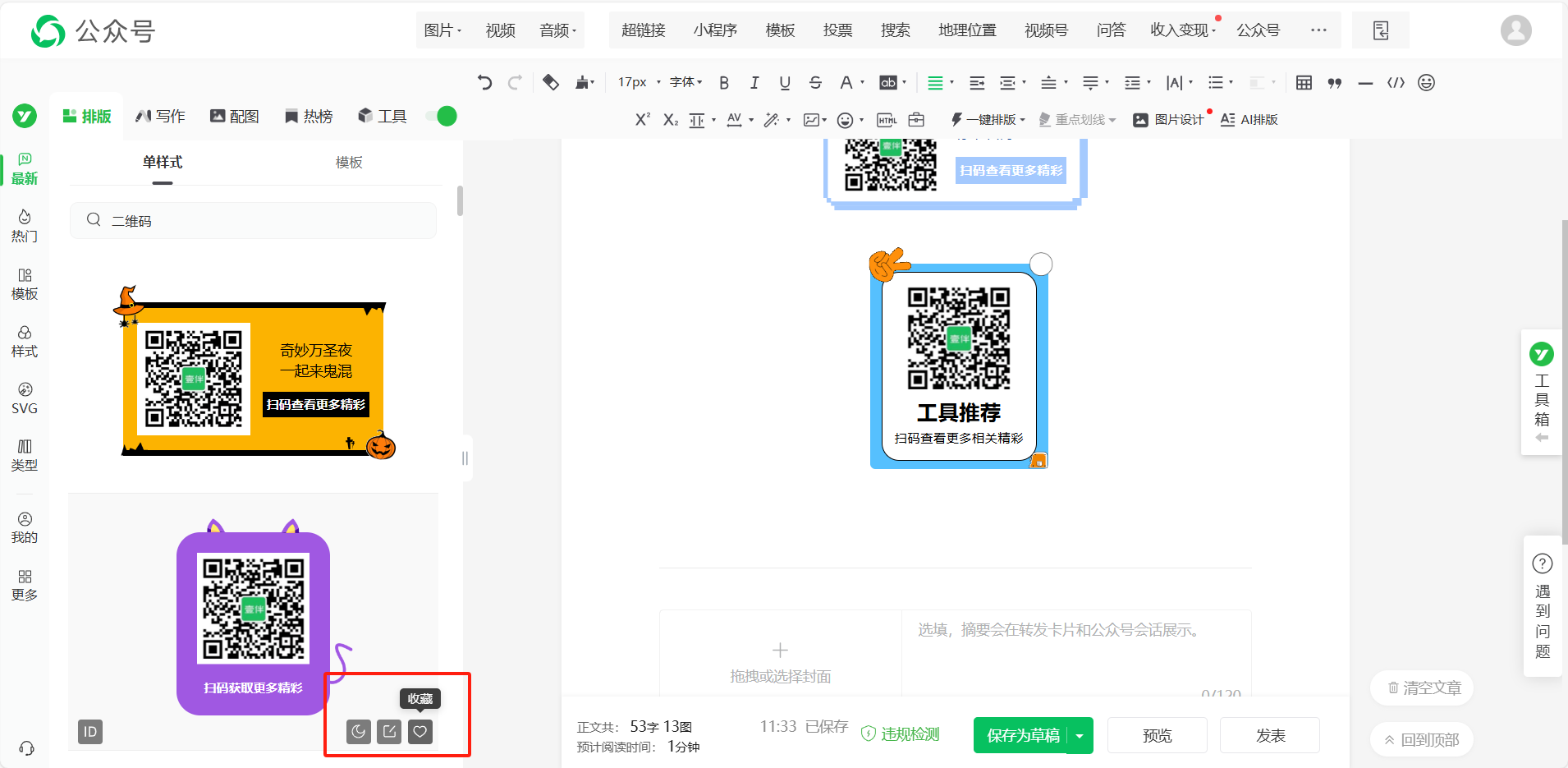Switch to the 配图 tab
The image size is (1568, 768).
pyautogui.click(x=235, y=117)
